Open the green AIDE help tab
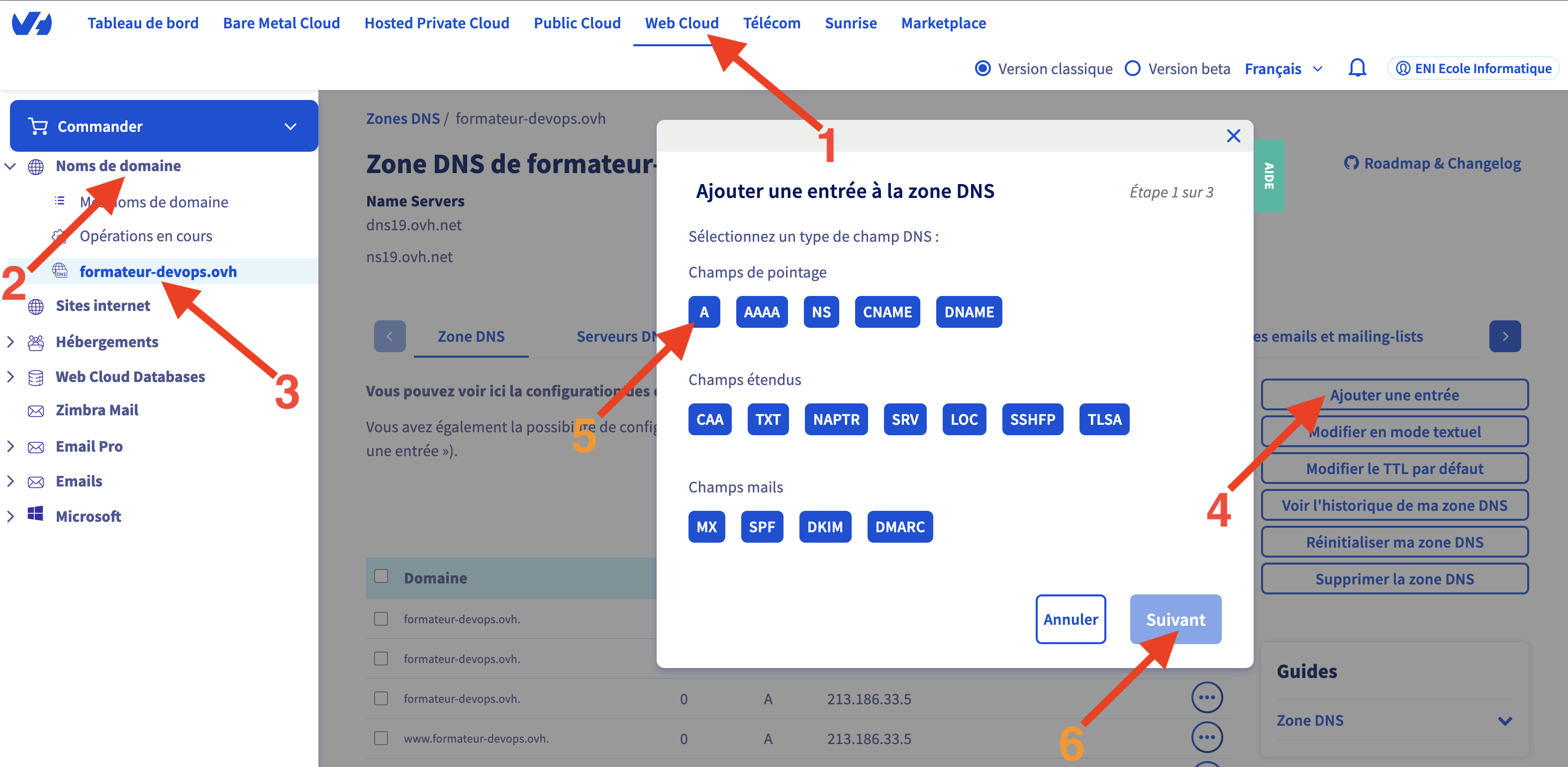This screenshot has height=767, width=1568. point(1269,176)
